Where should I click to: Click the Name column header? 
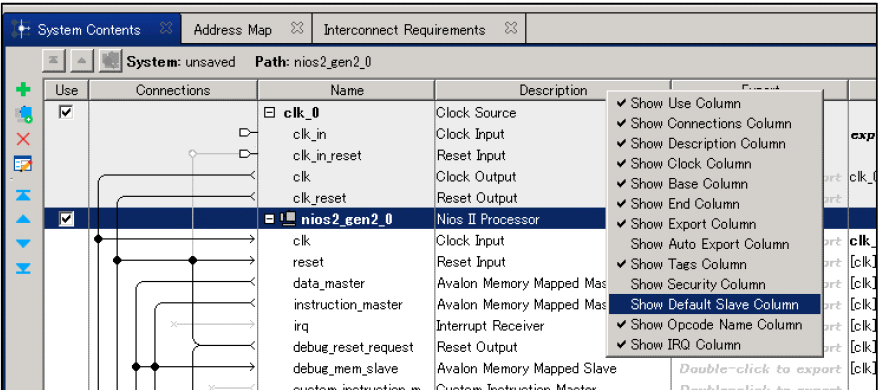[x=346, y=90]
